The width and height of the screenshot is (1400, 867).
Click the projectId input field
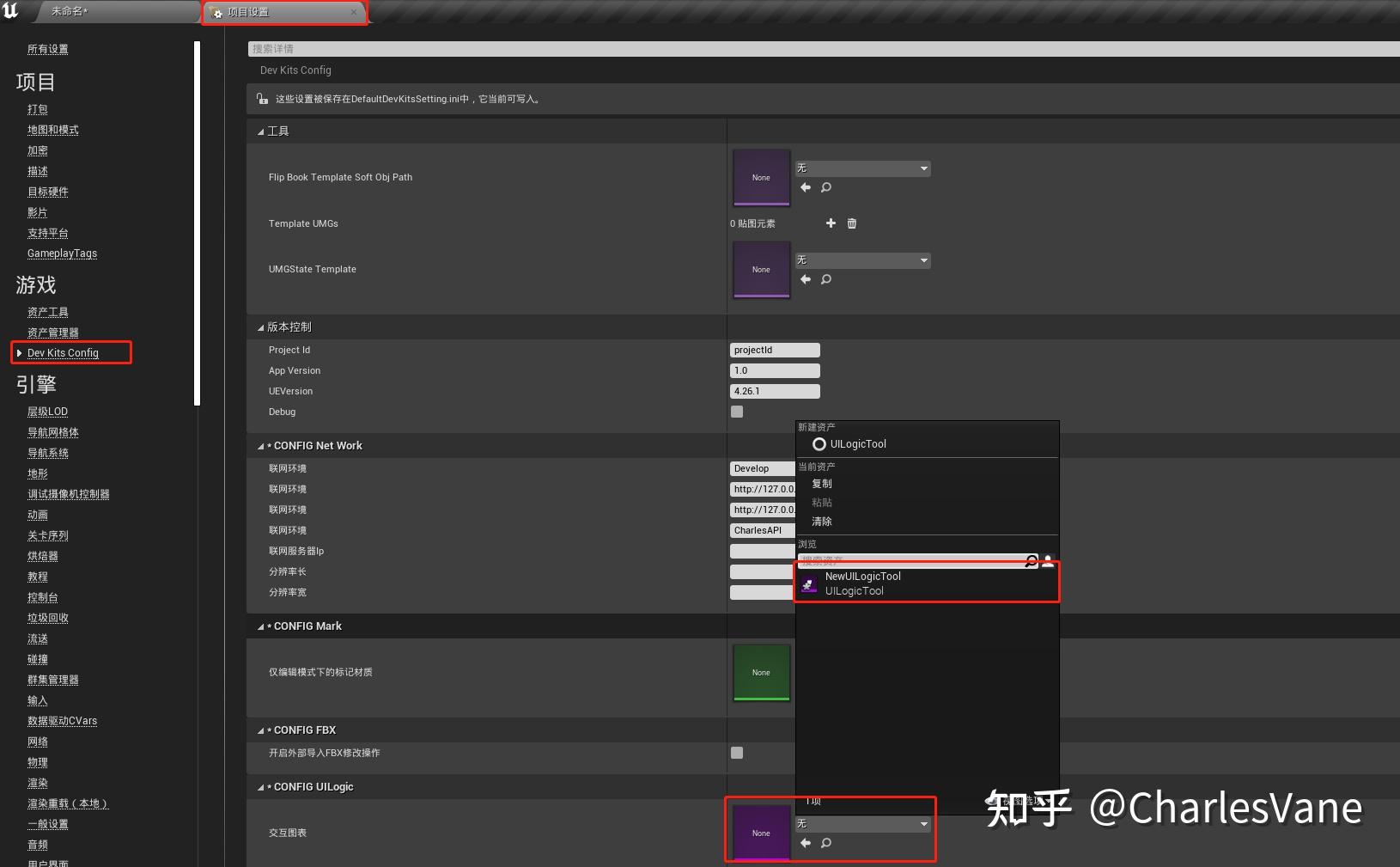pos(774,350)
